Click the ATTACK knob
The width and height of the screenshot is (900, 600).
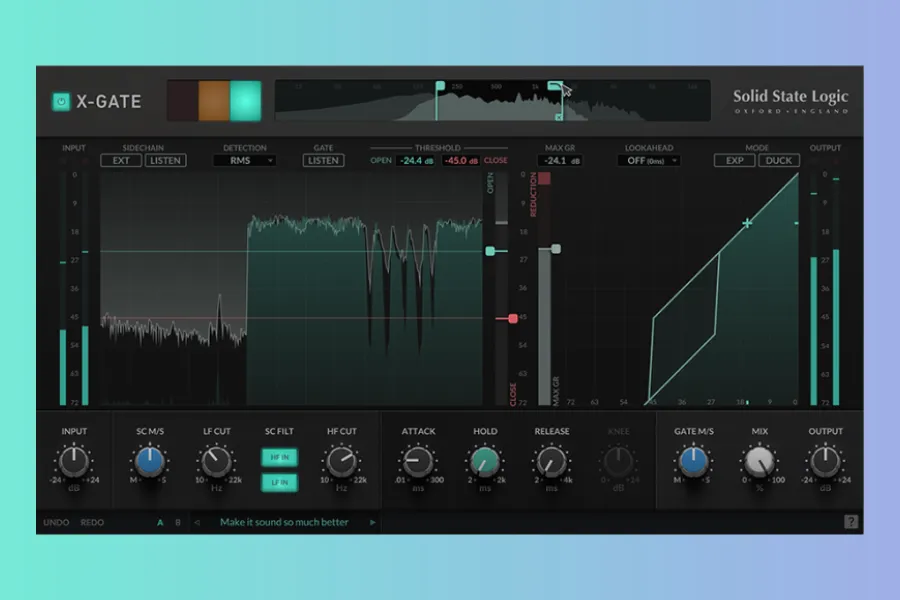[418, 461]
